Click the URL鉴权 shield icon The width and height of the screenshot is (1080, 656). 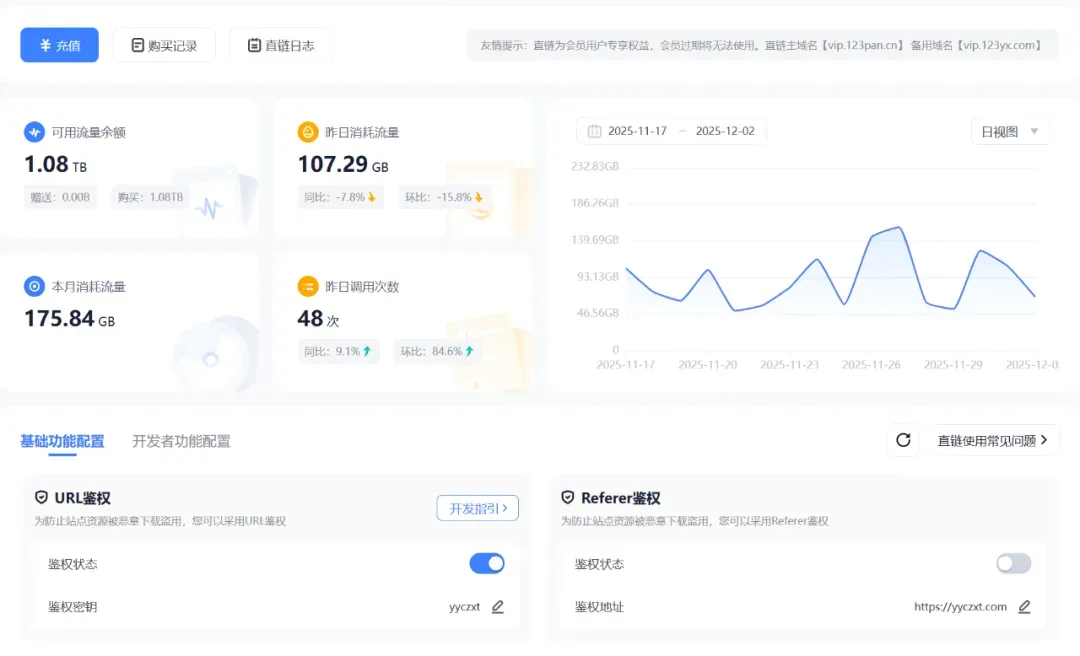41,498
